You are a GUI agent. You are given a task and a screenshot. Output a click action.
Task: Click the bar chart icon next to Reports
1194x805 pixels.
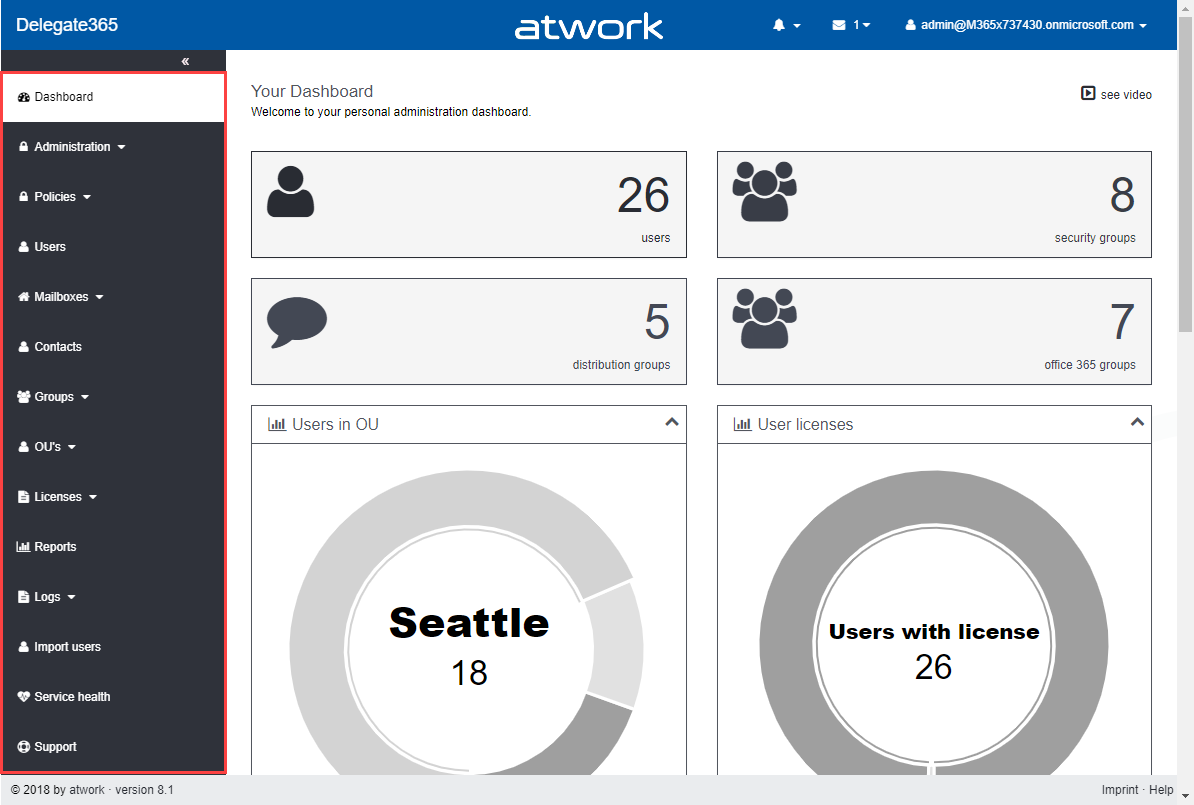(24, 547)
